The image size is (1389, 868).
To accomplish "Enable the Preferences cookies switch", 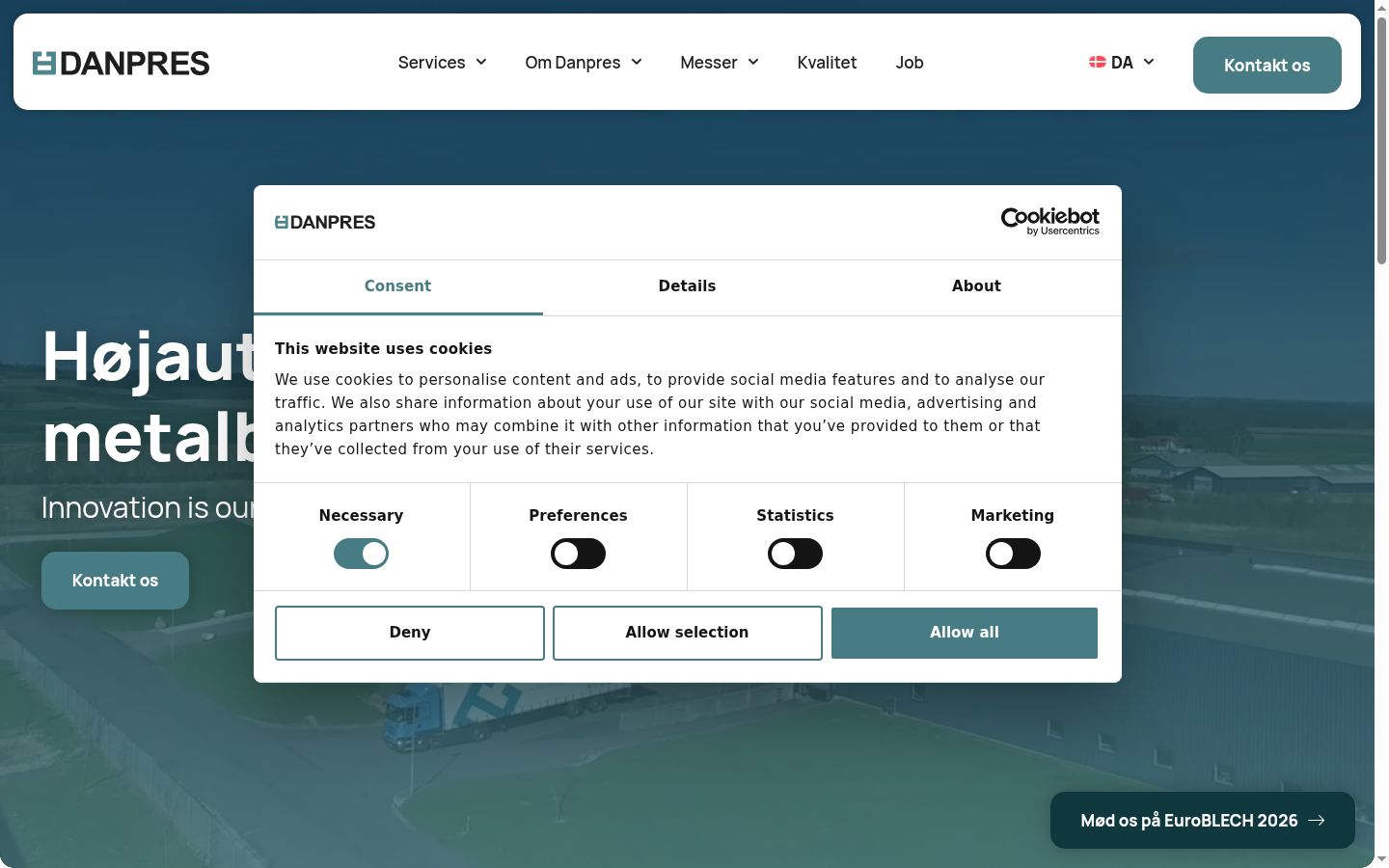I will pos(578,554).
